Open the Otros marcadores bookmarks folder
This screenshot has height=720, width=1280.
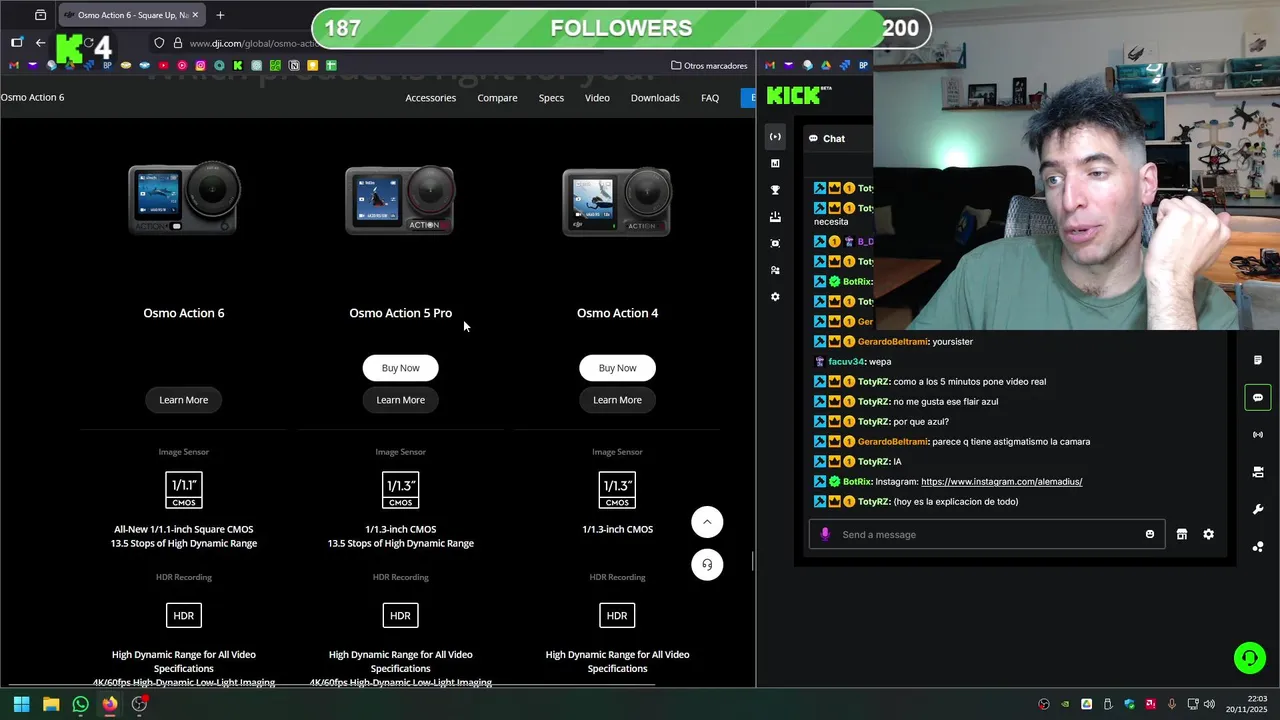click(709, 65)
